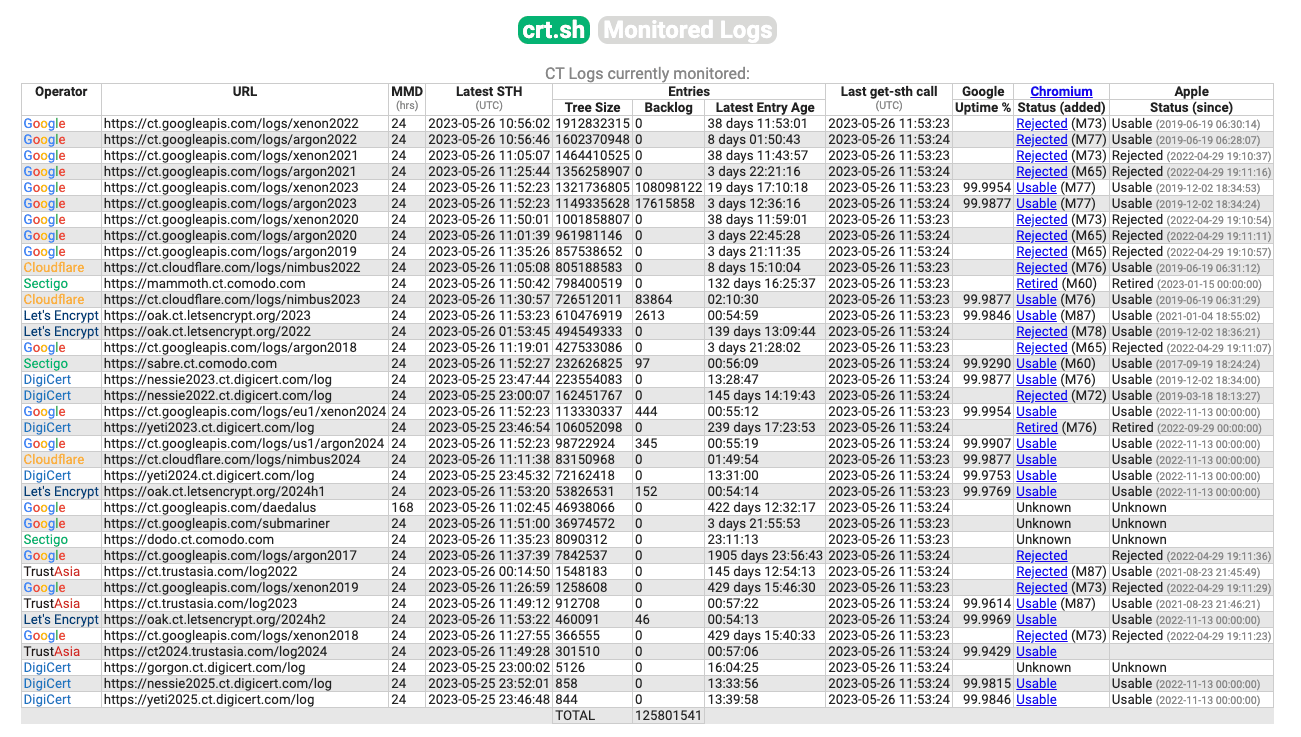This screenshot has height=737, width=1301.
Task: Open Rejected link for trustasia log2022
Action: point(1041,571)
